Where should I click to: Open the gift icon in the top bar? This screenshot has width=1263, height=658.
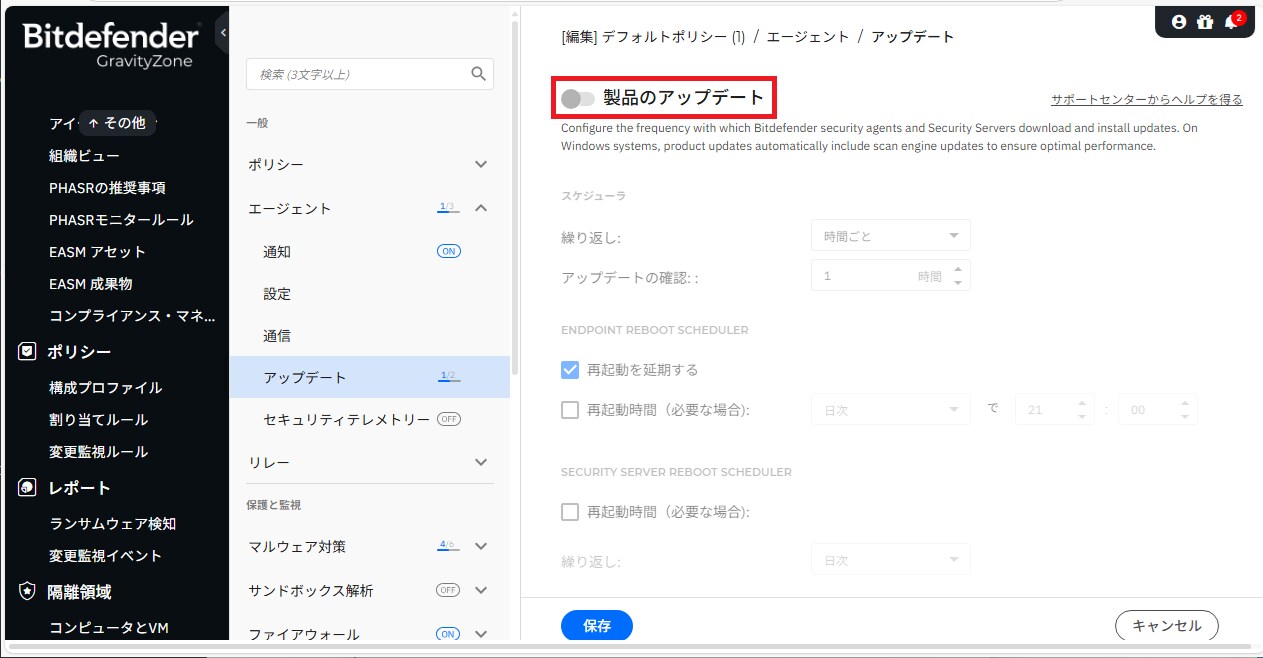coord(1204,21)
